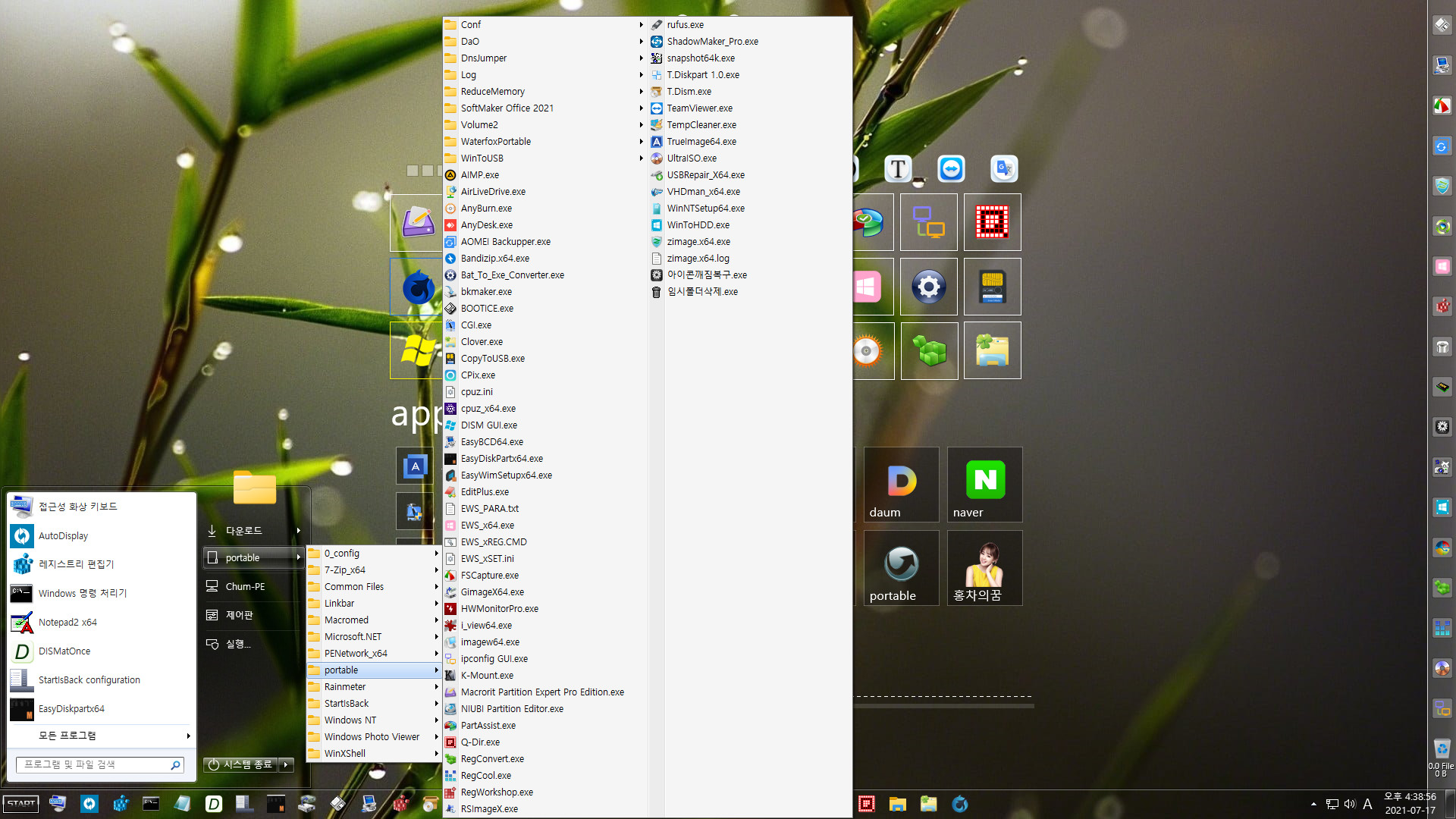
Task: Select EWS_PARA.txt file
Action: [x=490, y=509]
